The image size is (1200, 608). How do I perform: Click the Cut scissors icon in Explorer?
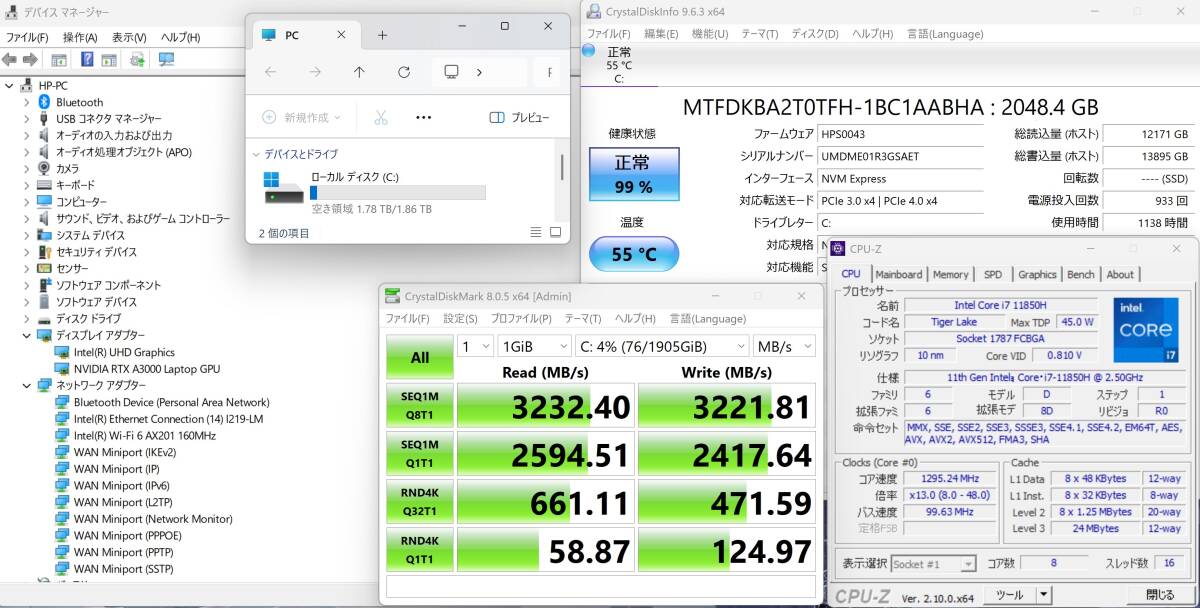point(381,117)
